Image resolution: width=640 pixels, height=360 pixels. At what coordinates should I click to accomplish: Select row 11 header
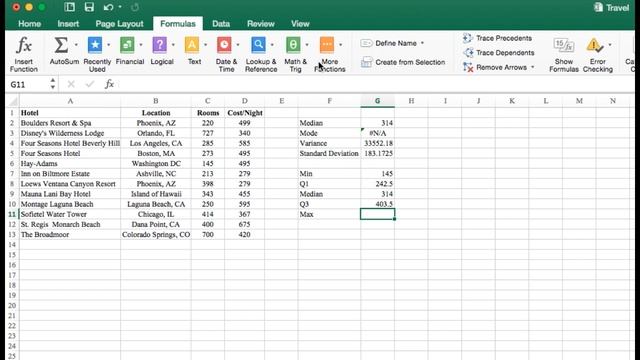point(12,214)
